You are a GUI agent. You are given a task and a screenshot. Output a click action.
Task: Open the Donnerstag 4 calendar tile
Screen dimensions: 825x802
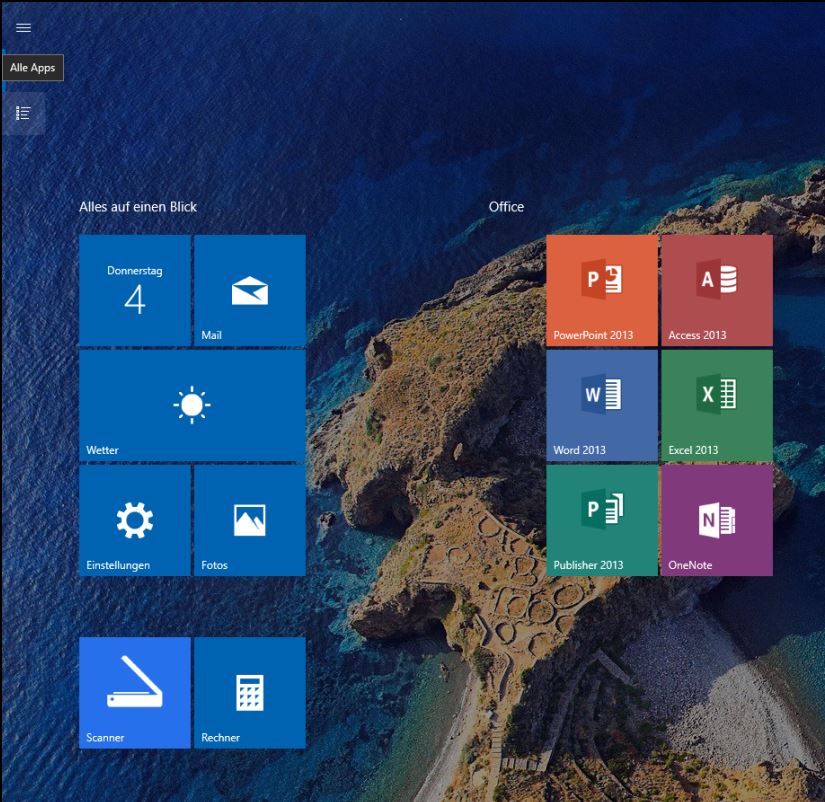pos(135,290)
